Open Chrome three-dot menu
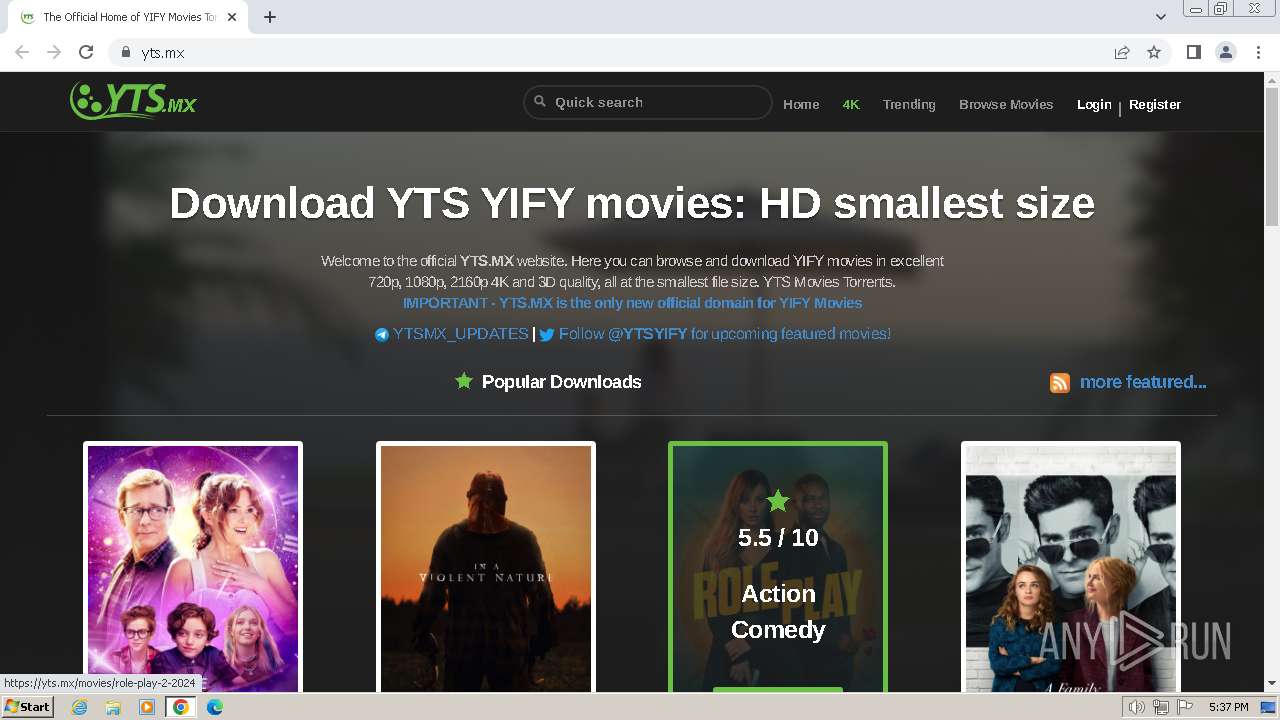The image size is (1280, 720). pyautogui.click(x=1258, y=52)
